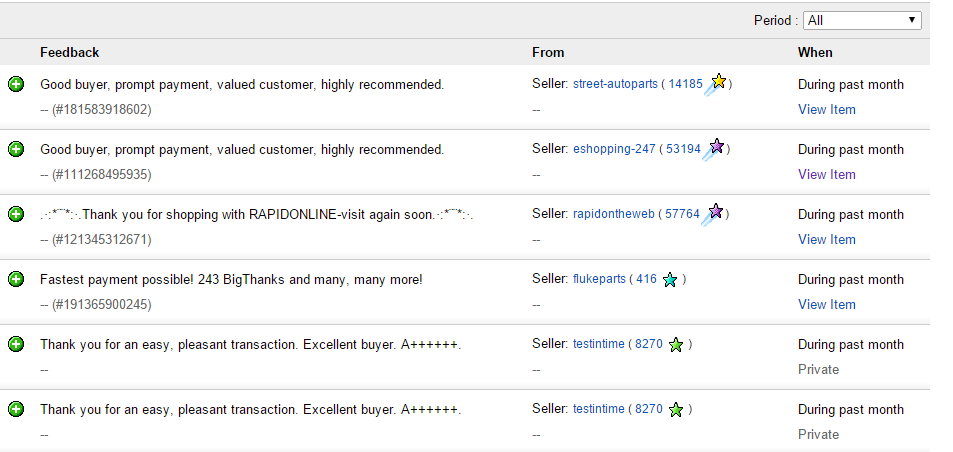Click the green plus icon for eshopping-247 feedback
The width and height of the screenshot is (953, 452).
[x=16, y=149]
